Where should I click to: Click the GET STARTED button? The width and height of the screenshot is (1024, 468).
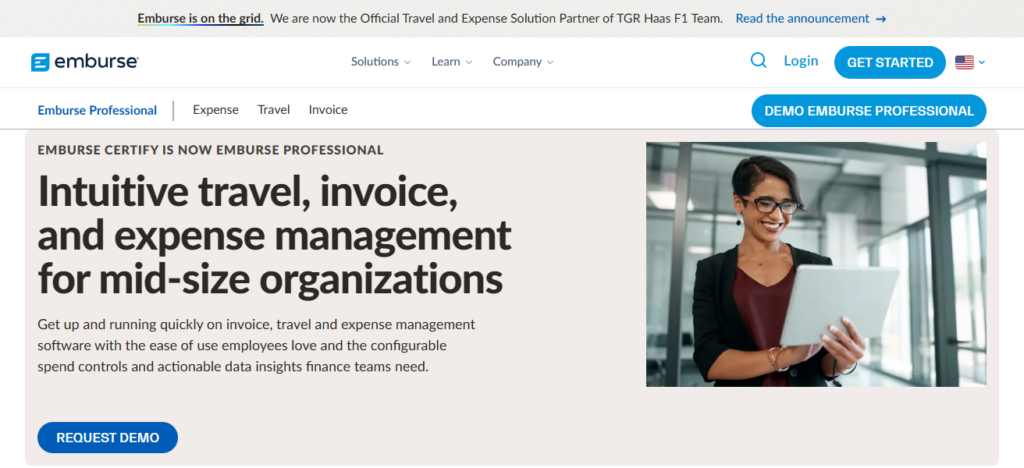889,63
